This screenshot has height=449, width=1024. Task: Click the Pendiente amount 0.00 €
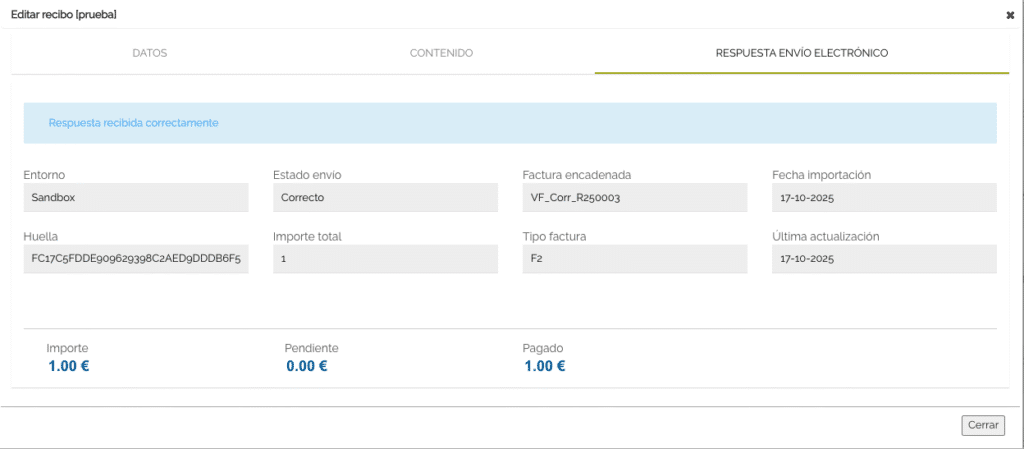coord(307,366)
